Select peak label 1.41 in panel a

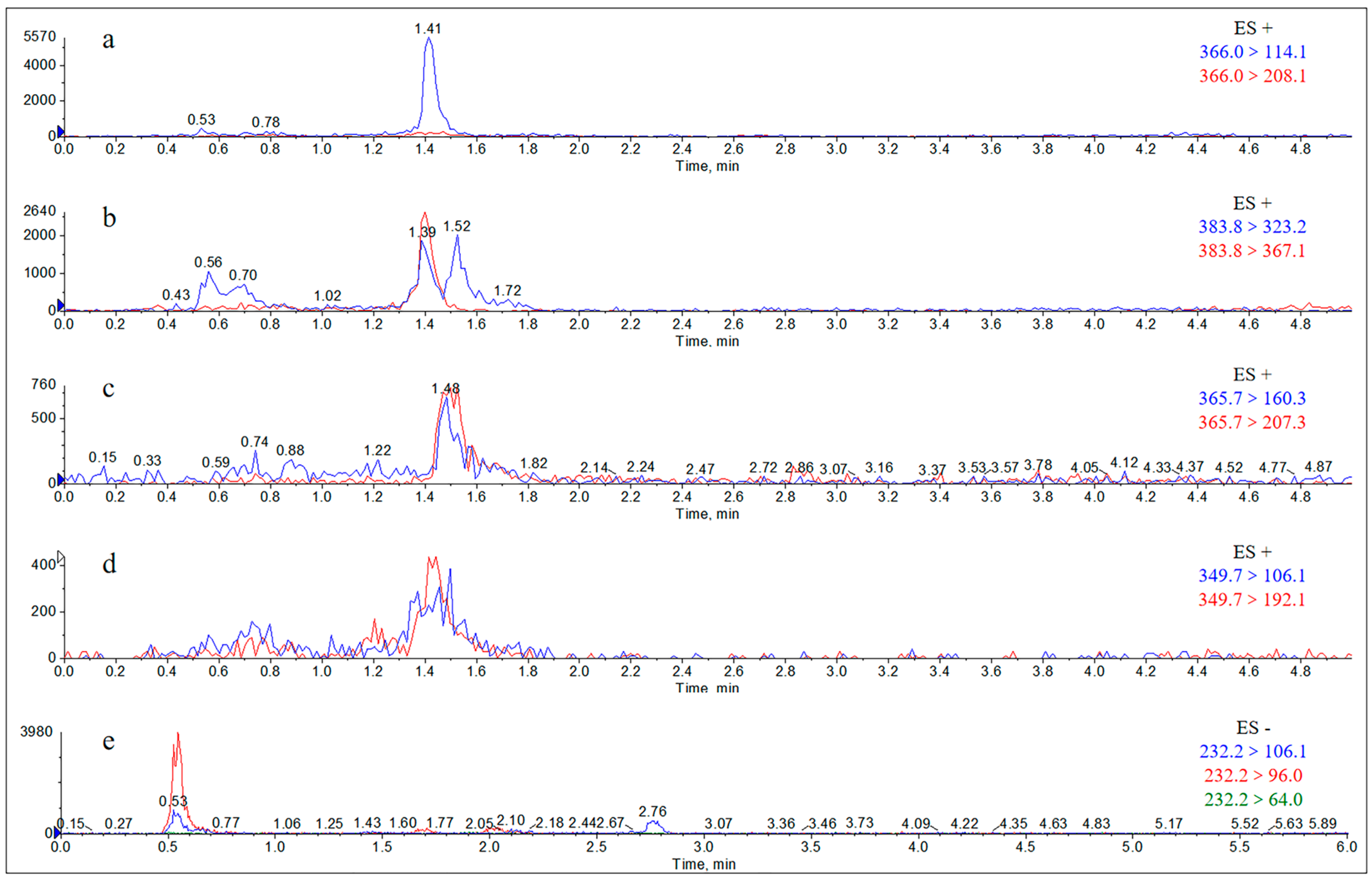click(428, 29)
